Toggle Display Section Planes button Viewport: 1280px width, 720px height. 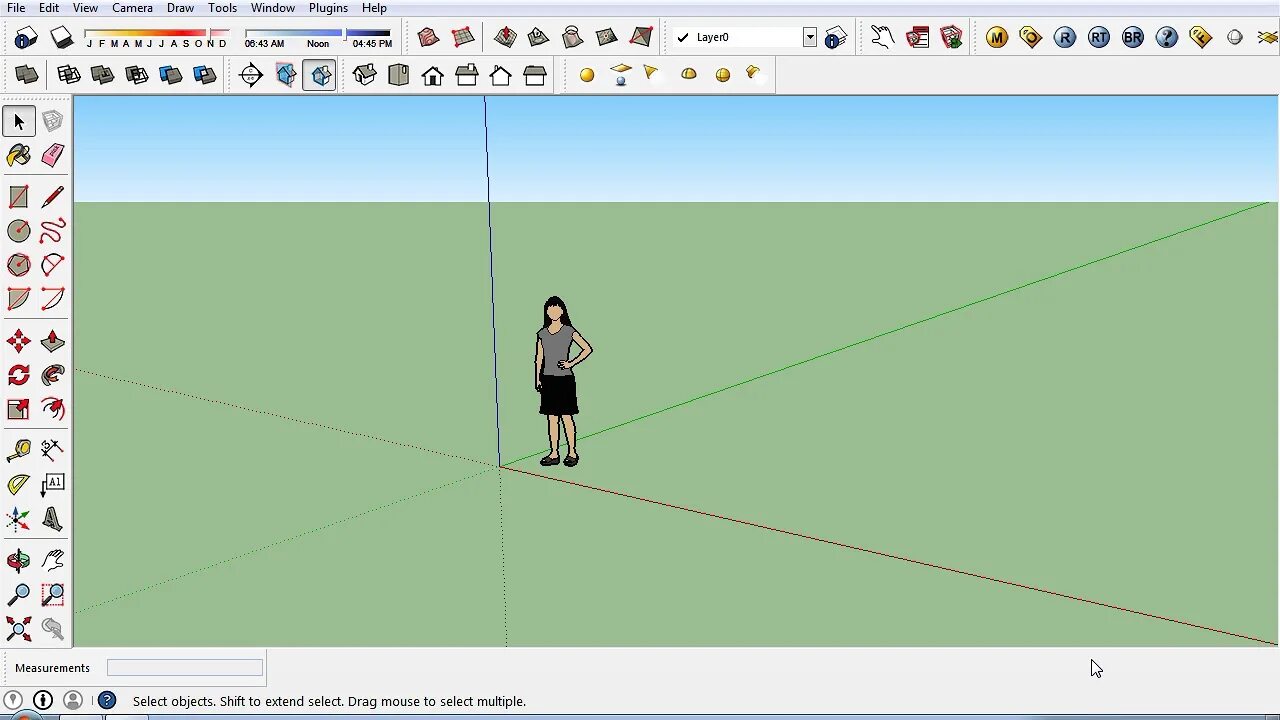coord(286,75)
